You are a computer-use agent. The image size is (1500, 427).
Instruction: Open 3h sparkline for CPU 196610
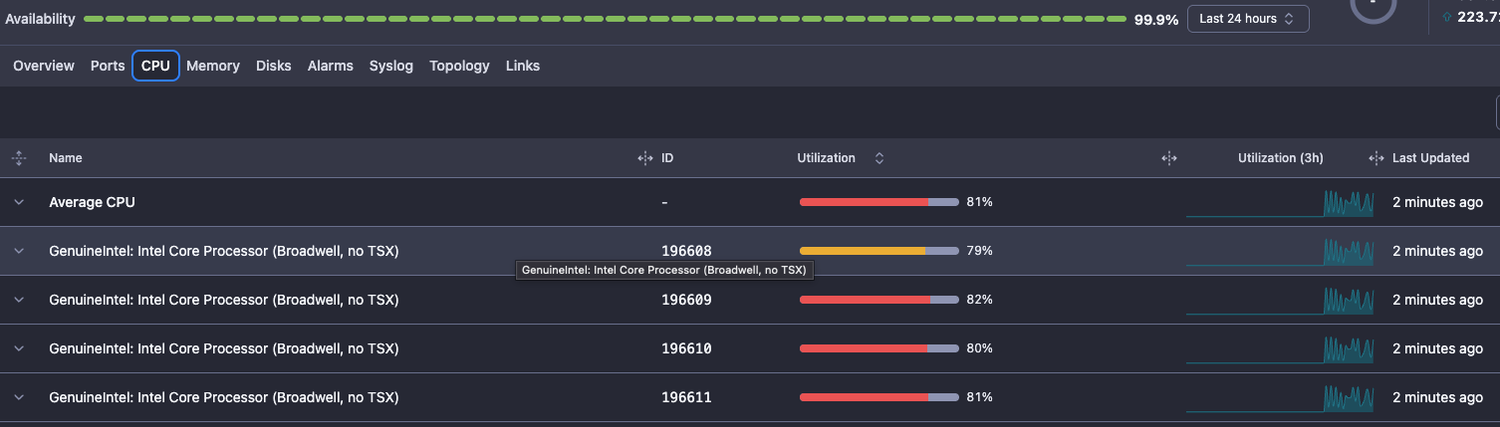[x=1280, y=350]
